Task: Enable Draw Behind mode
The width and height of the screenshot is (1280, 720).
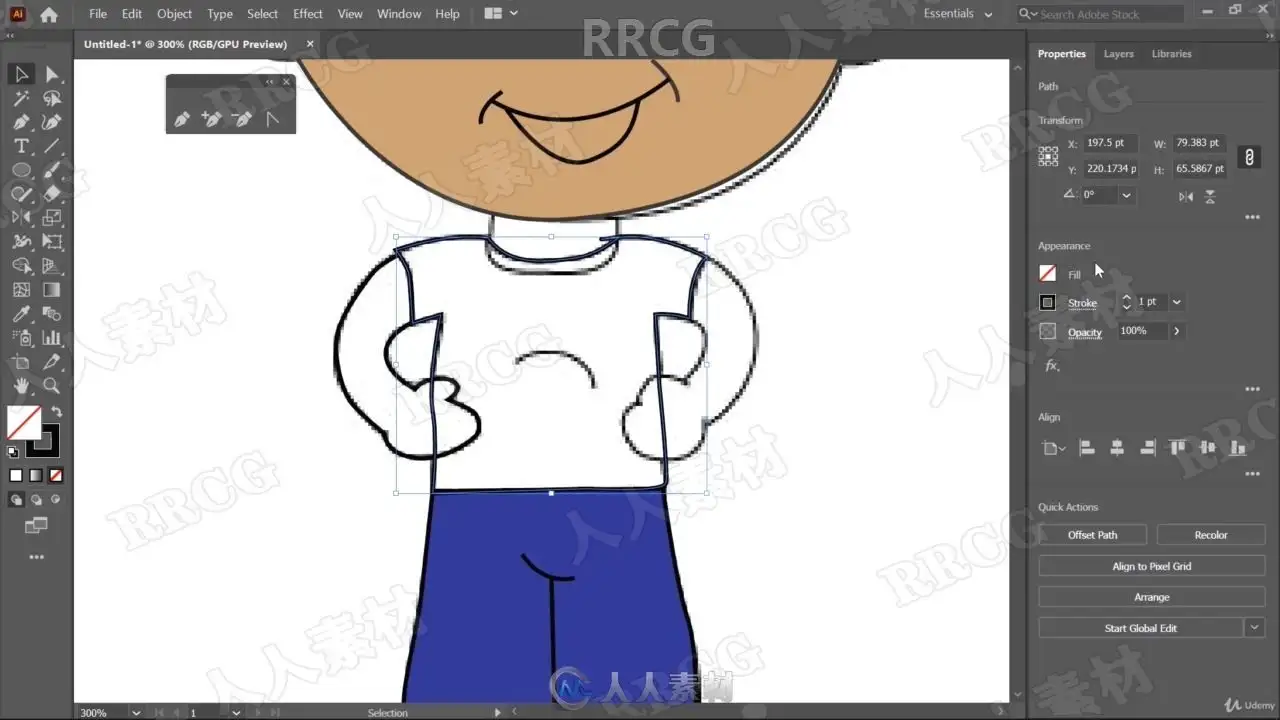Action: tap(36, 499)
